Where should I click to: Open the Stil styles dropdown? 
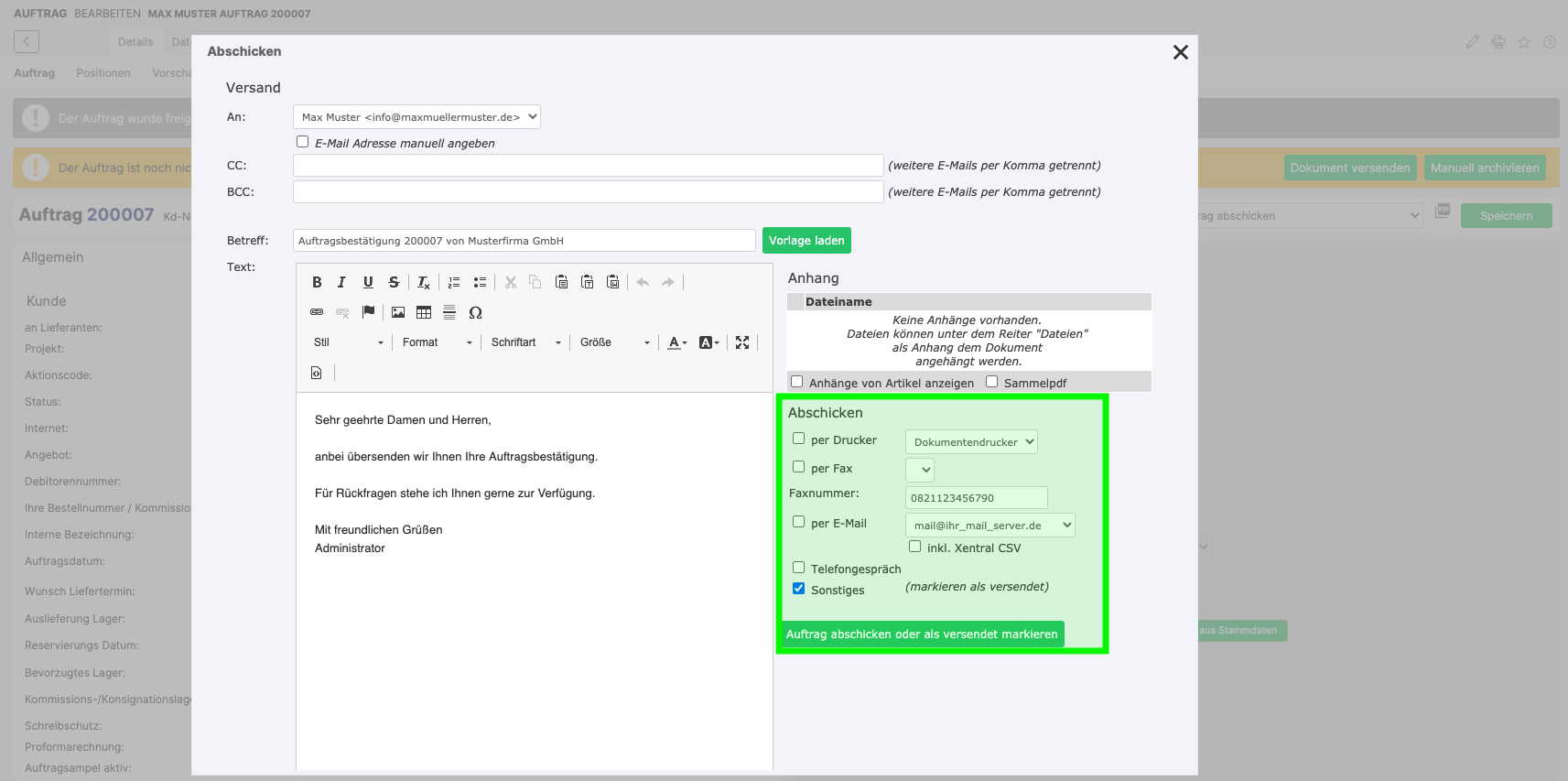(348, 342)
